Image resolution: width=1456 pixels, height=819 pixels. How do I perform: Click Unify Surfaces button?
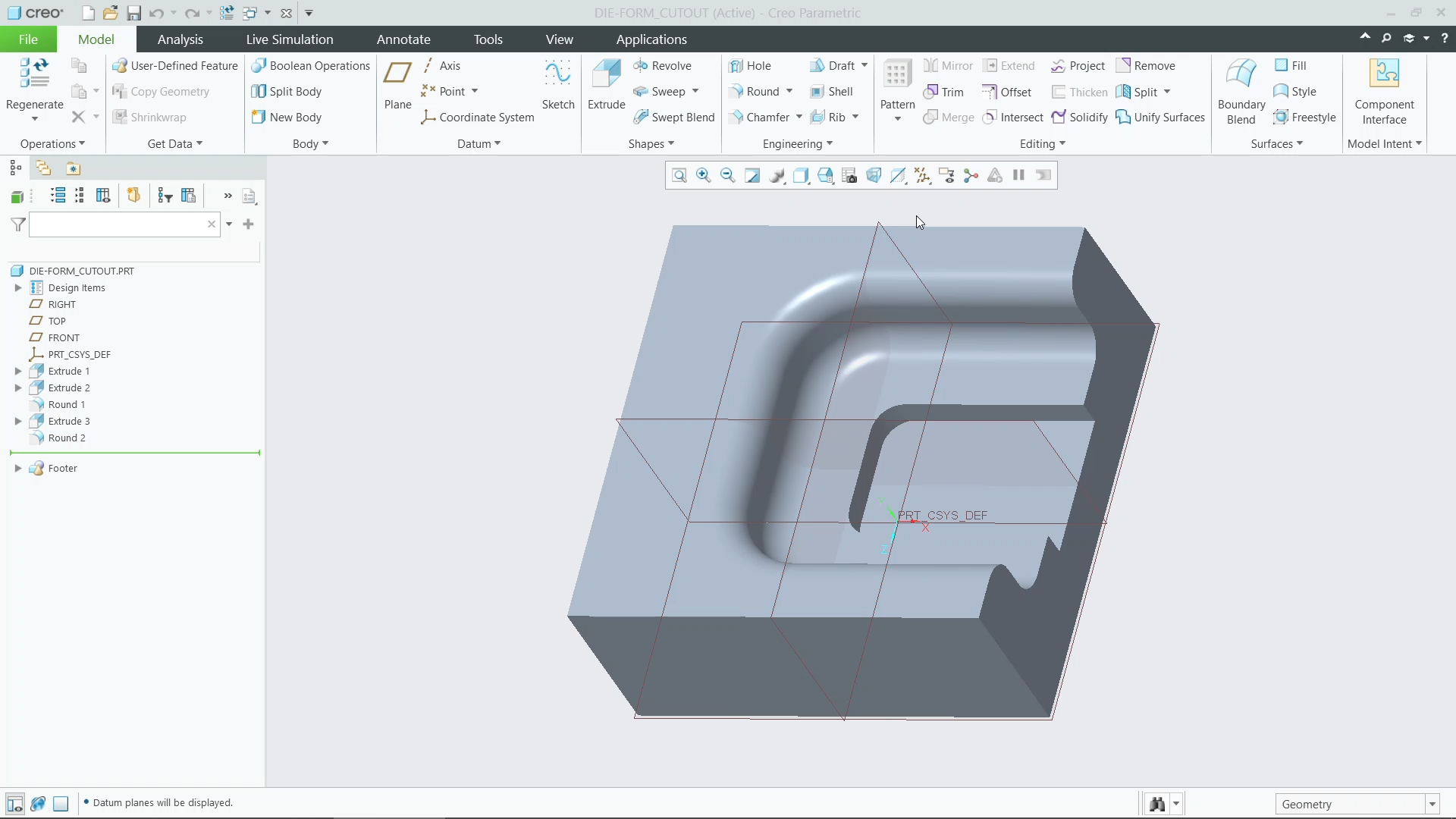click(x=1160, y=118)
